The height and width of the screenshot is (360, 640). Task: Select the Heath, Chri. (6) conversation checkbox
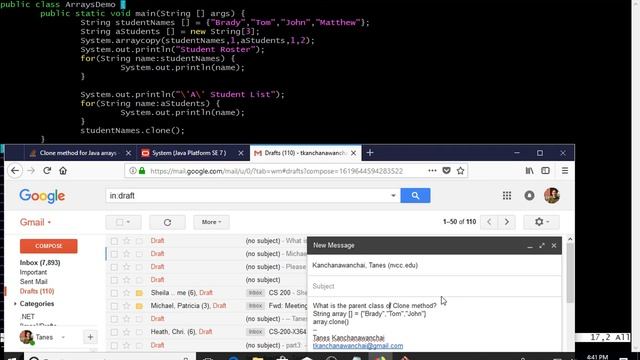114,332
